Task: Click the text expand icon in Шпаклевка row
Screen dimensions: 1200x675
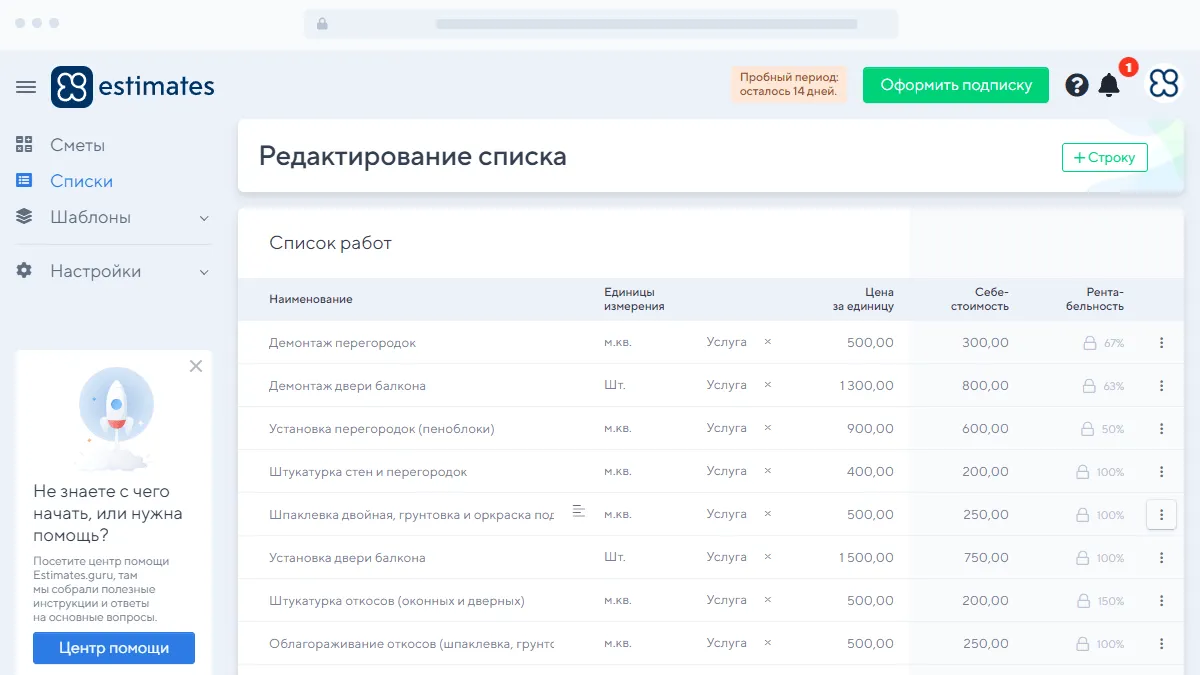Action: point(578,511)
